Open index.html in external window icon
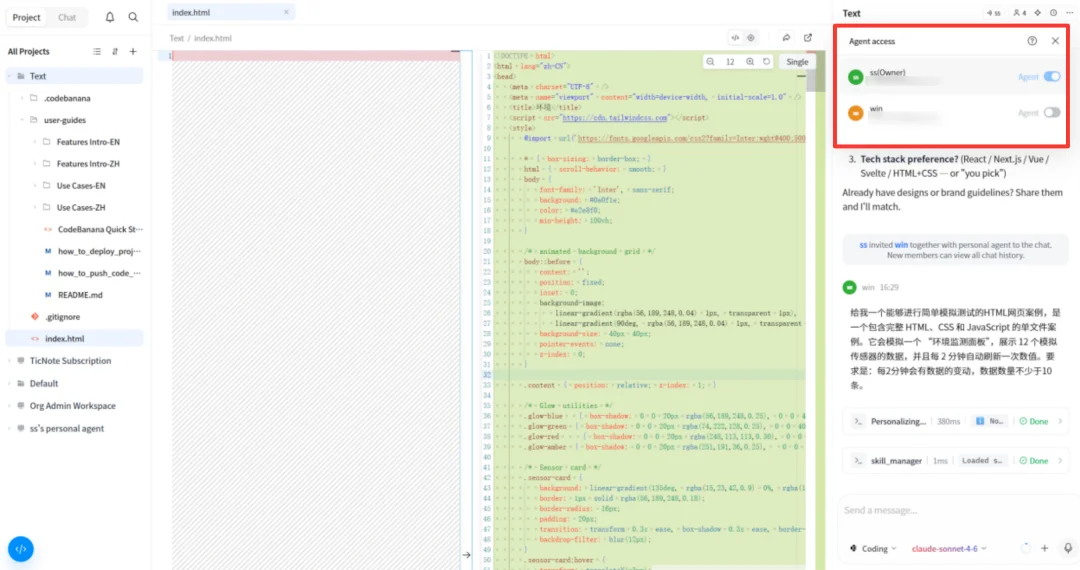Screen dimensions: 1080x570 pyautogui.click(x=808, y=38)
